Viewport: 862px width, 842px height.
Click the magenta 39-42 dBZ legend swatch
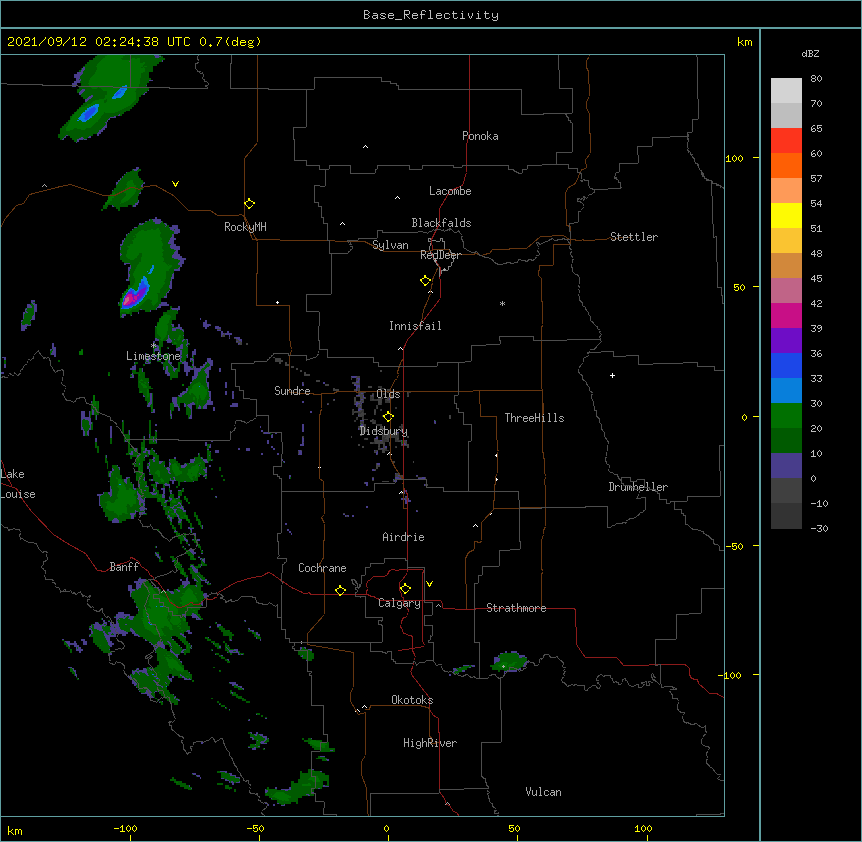tap(786, 315)
